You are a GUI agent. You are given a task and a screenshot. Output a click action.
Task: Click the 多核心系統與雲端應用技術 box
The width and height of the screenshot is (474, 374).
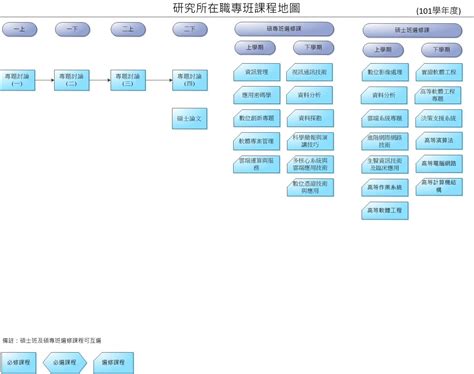point(310,164)
